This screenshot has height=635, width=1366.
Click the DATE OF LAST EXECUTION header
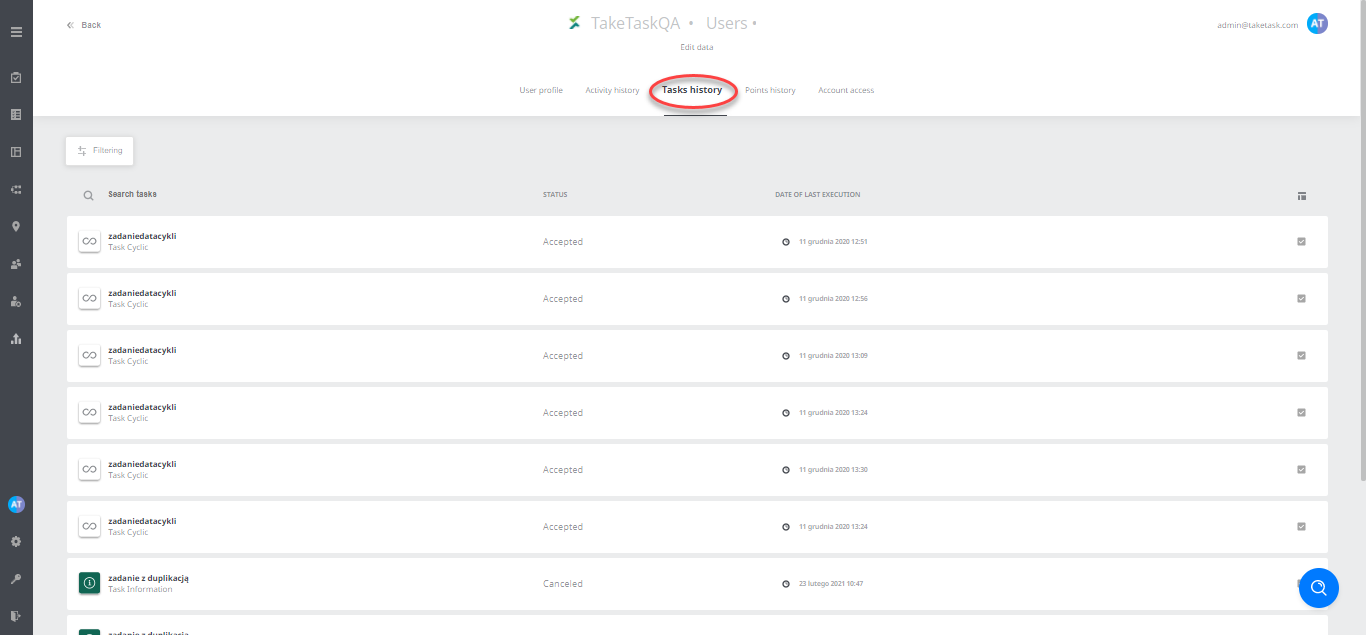click(817, 194)
